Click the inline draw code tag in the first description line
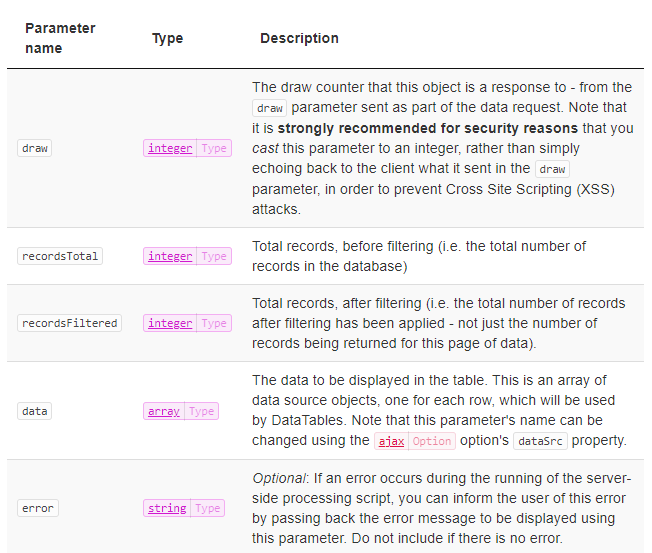The width and height of the screenshot is (652, 553). point(269,108)
